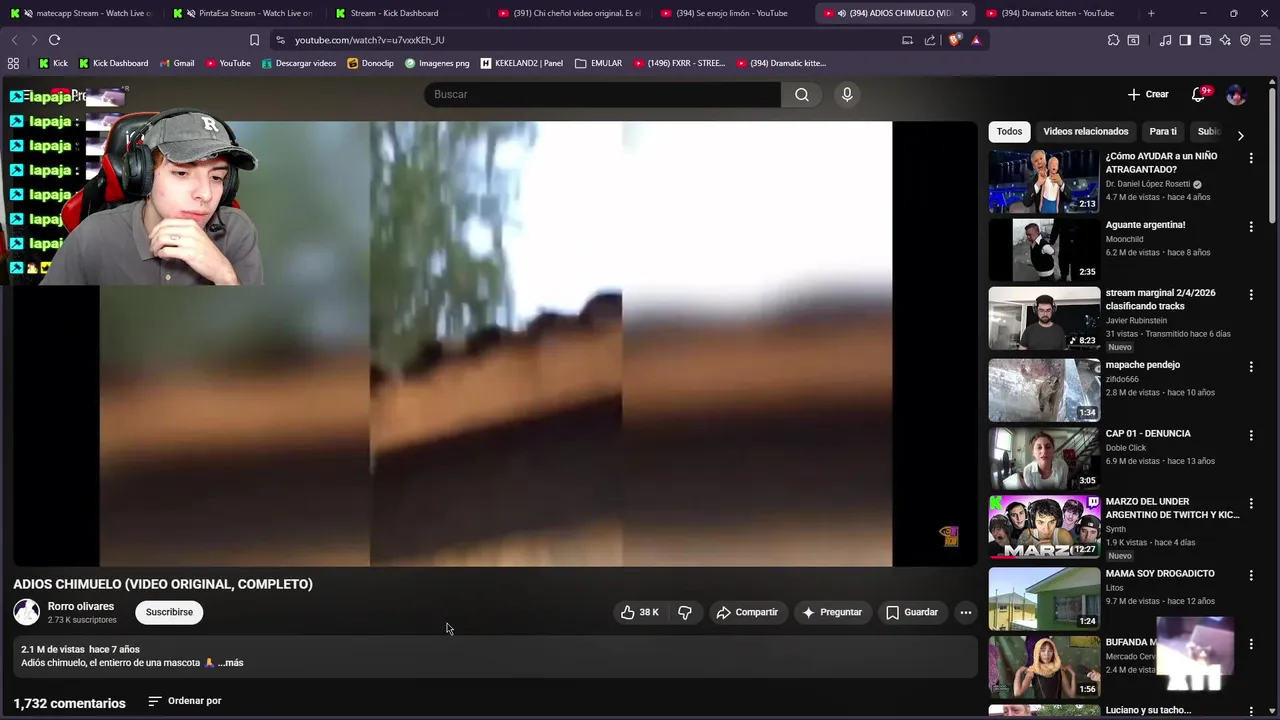Like the video with thumbs up 38 K
The height and width of the screenshot is (720, 1280).
point(639,612)
